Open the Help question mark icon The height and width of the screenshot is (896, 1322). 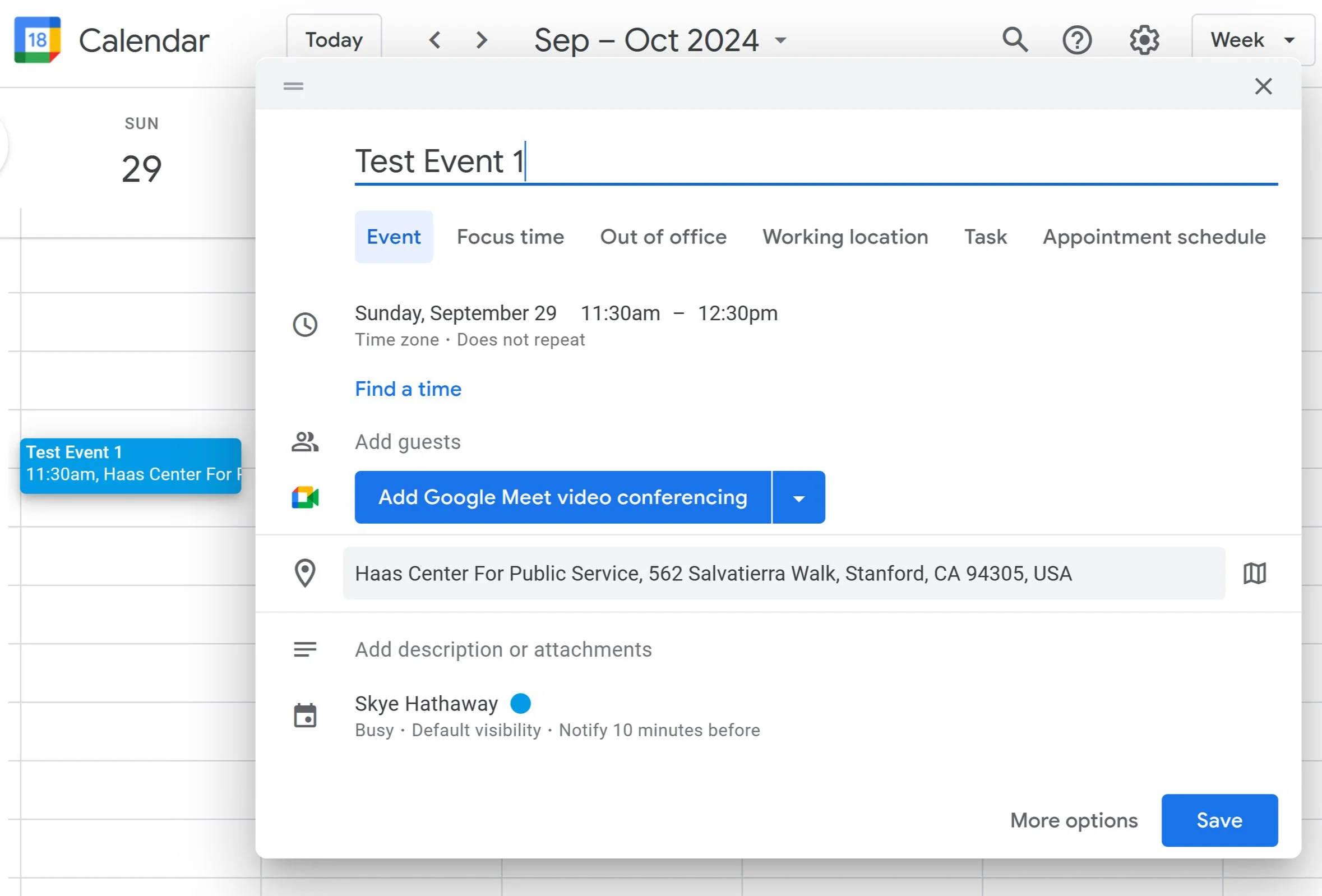click(1077, 40)
